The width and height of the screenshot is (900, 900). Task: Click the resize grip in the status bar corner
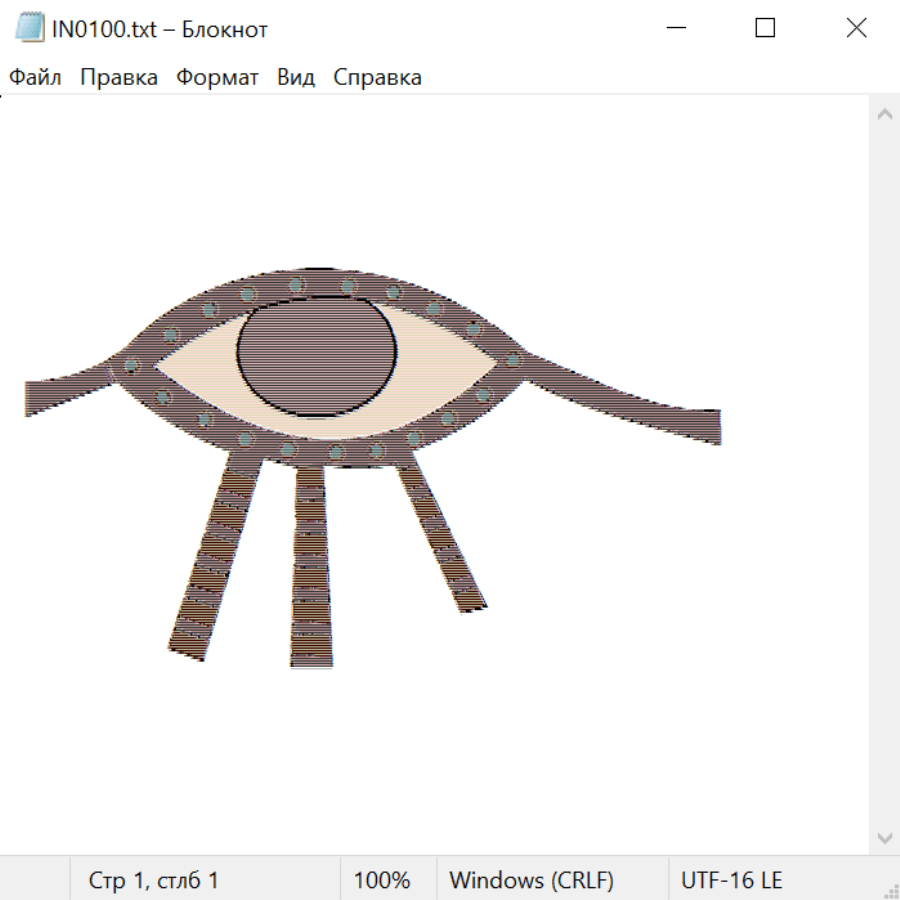(890, 890)
